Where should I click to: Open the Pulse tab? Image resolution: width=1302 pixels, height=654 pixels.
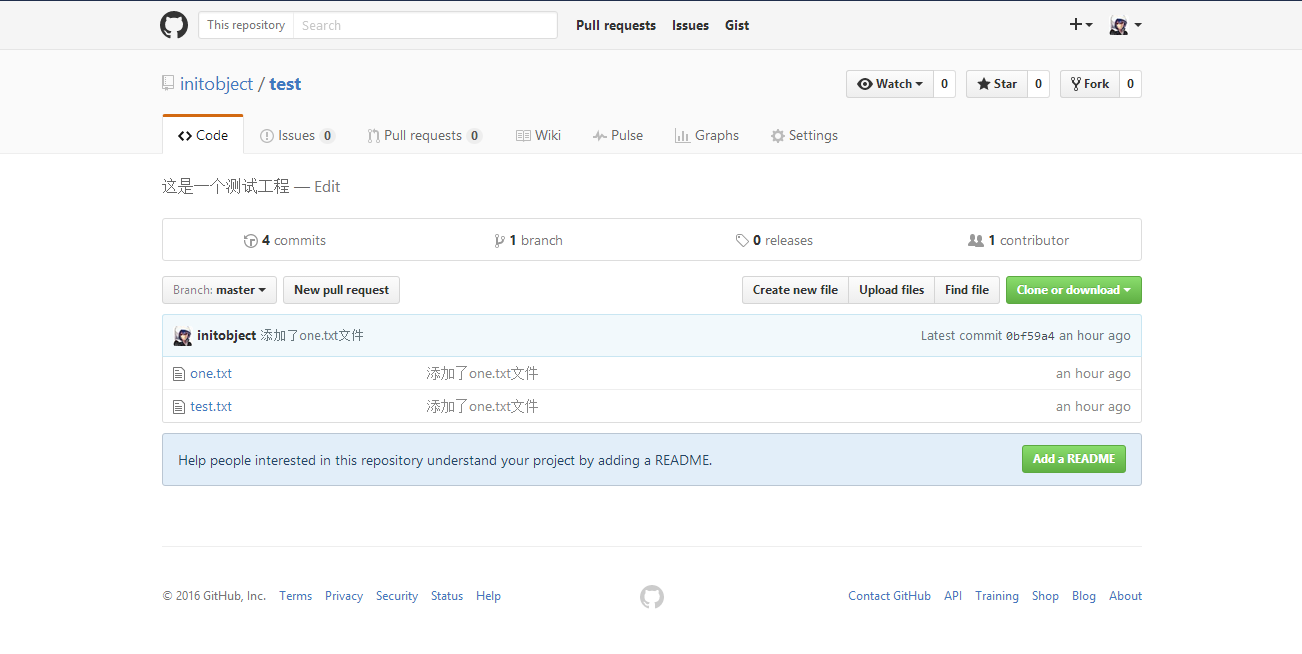point(617,135)
